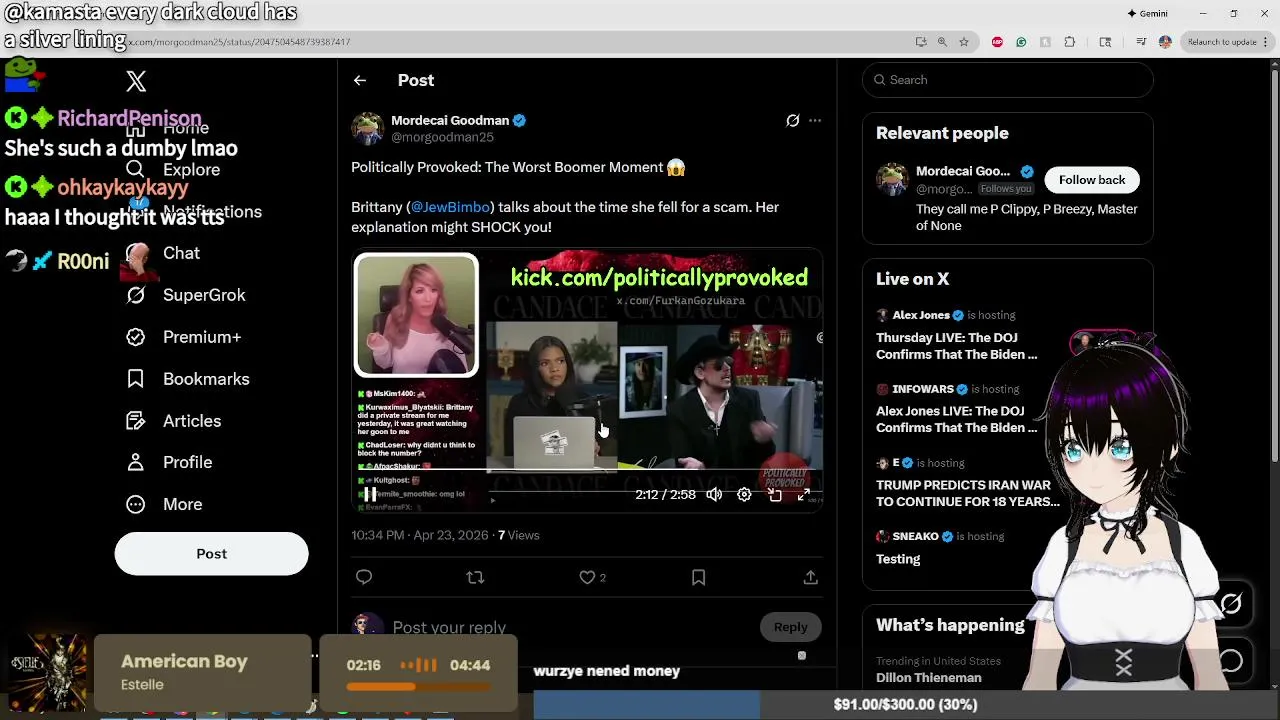Click the Grammarly extension icon
Viewport: 1280px width, 720px height.
pyautogui.click(x=1021, y=42)
